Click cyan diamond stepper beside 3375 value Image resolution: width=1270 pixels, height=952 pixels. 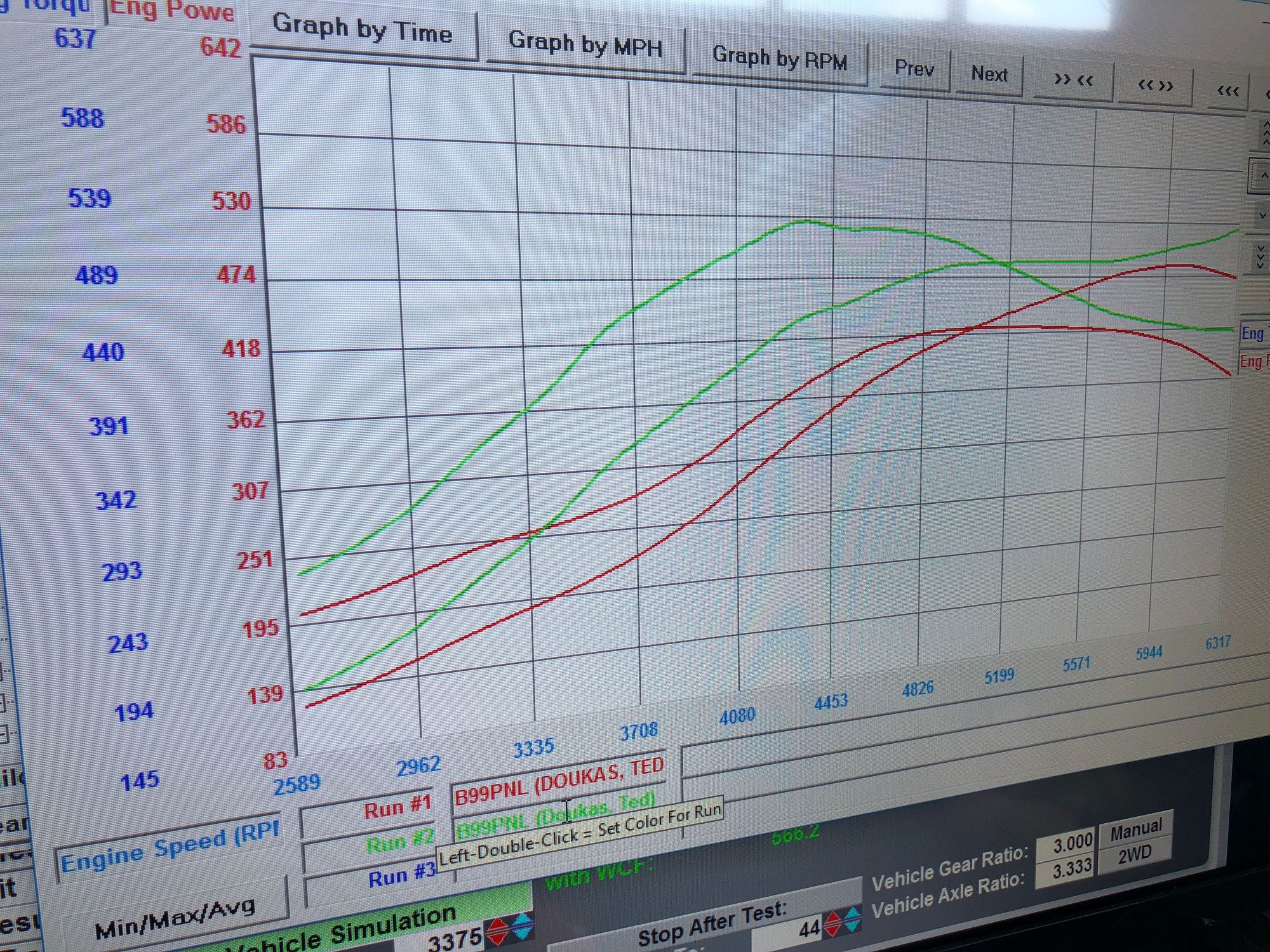pos(523,927)
